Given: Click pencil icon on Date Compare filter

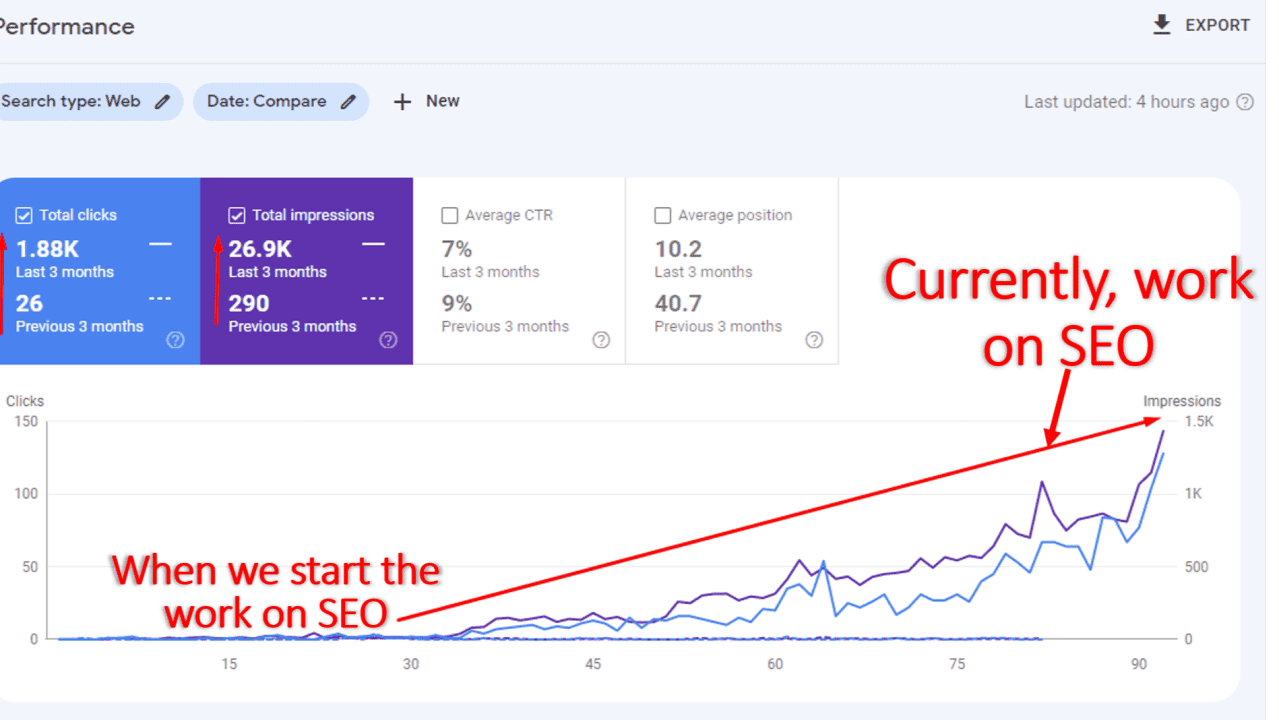Looking at the screenshot, I should [348, 101].
